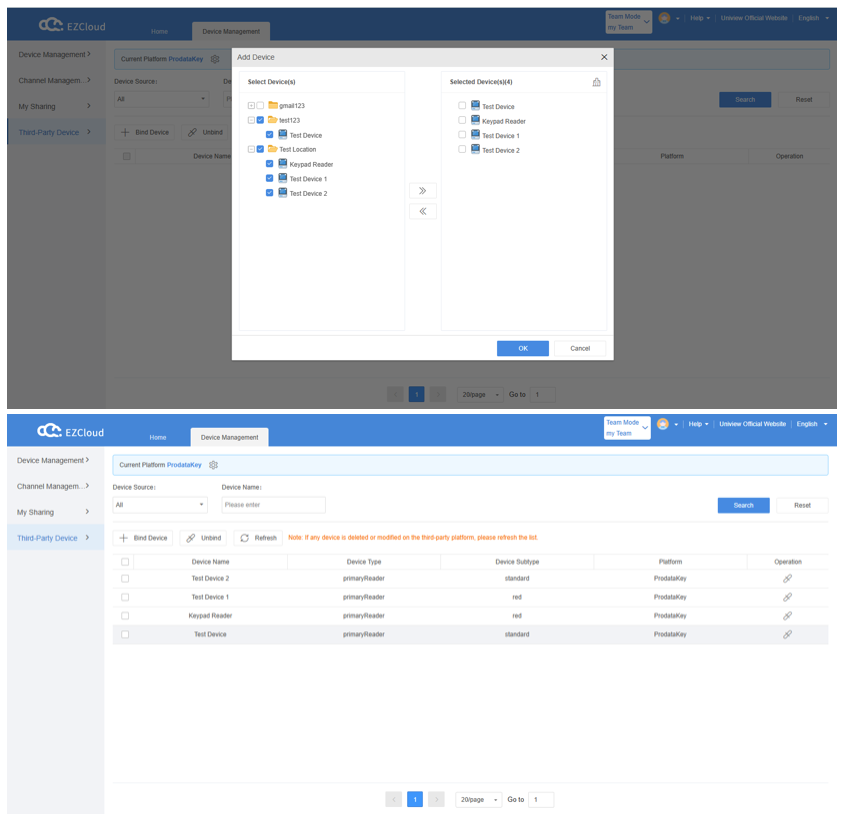Tick the checkbox for Test Device 1 table row
This screenshot has height=816, width=848.
click(125, 597)
